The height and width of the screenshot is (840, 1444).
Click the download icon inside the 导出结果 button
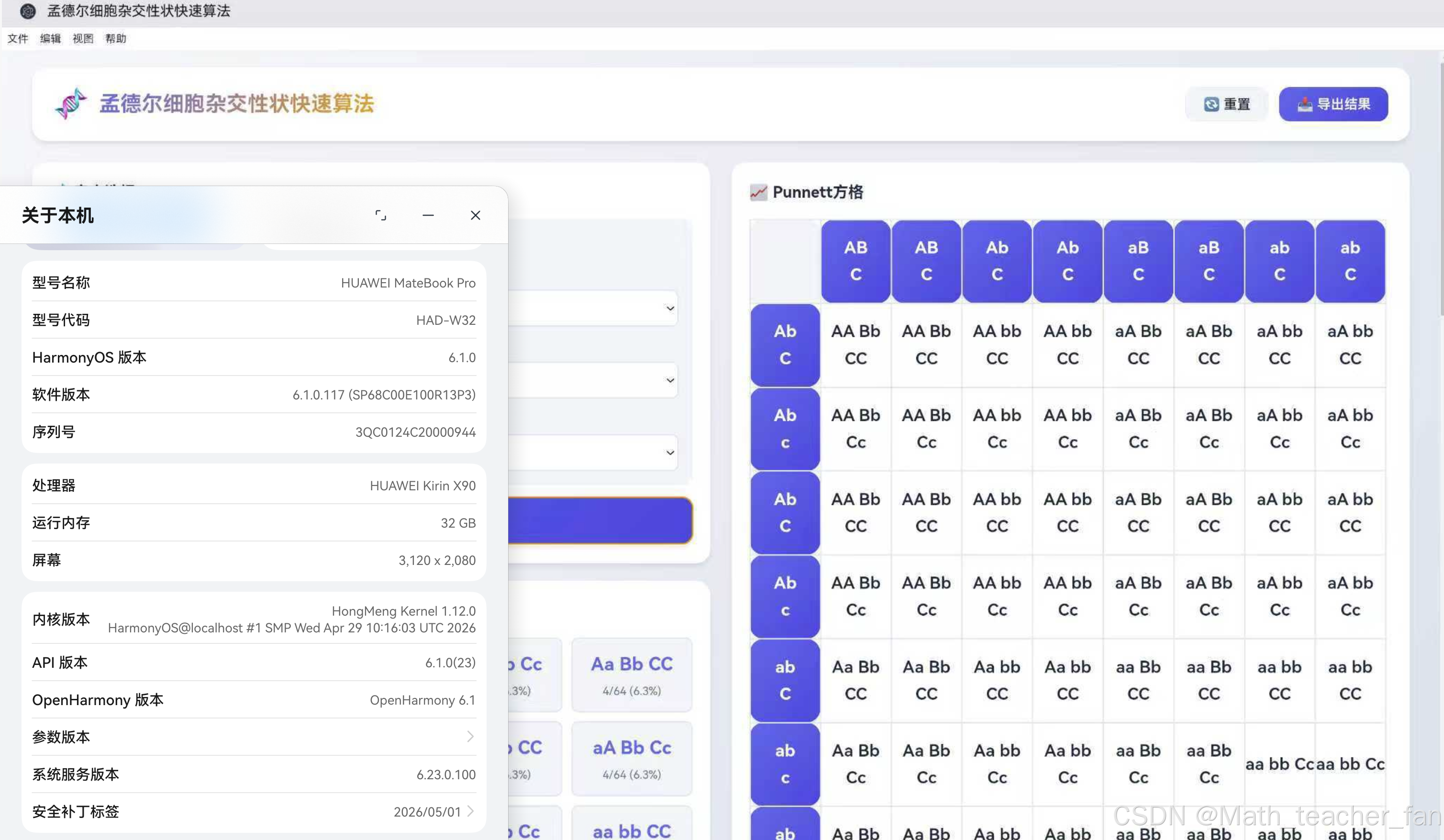pos(1305,104)
